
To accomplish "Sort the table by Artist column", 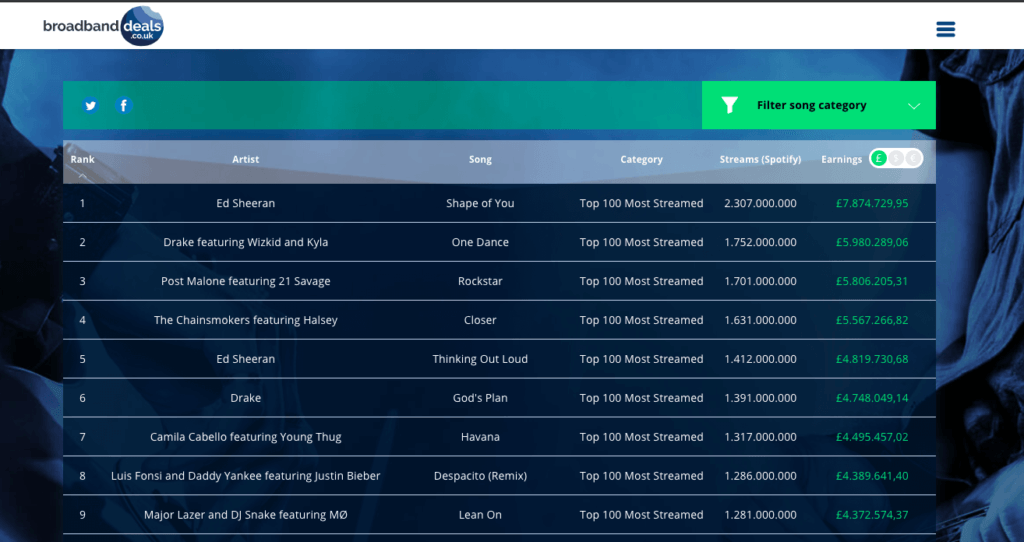I will click(x=246, y=159).
